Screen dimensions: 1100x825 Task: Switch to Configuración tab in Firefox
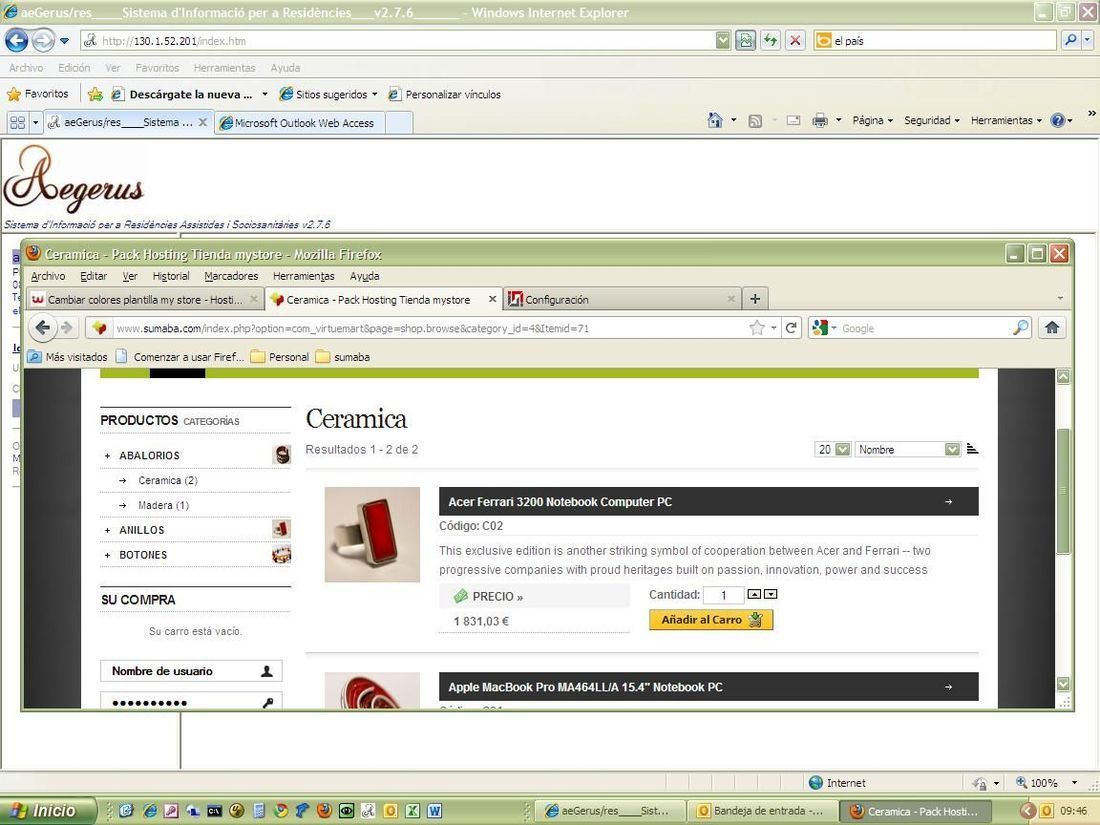pos(622,299)
